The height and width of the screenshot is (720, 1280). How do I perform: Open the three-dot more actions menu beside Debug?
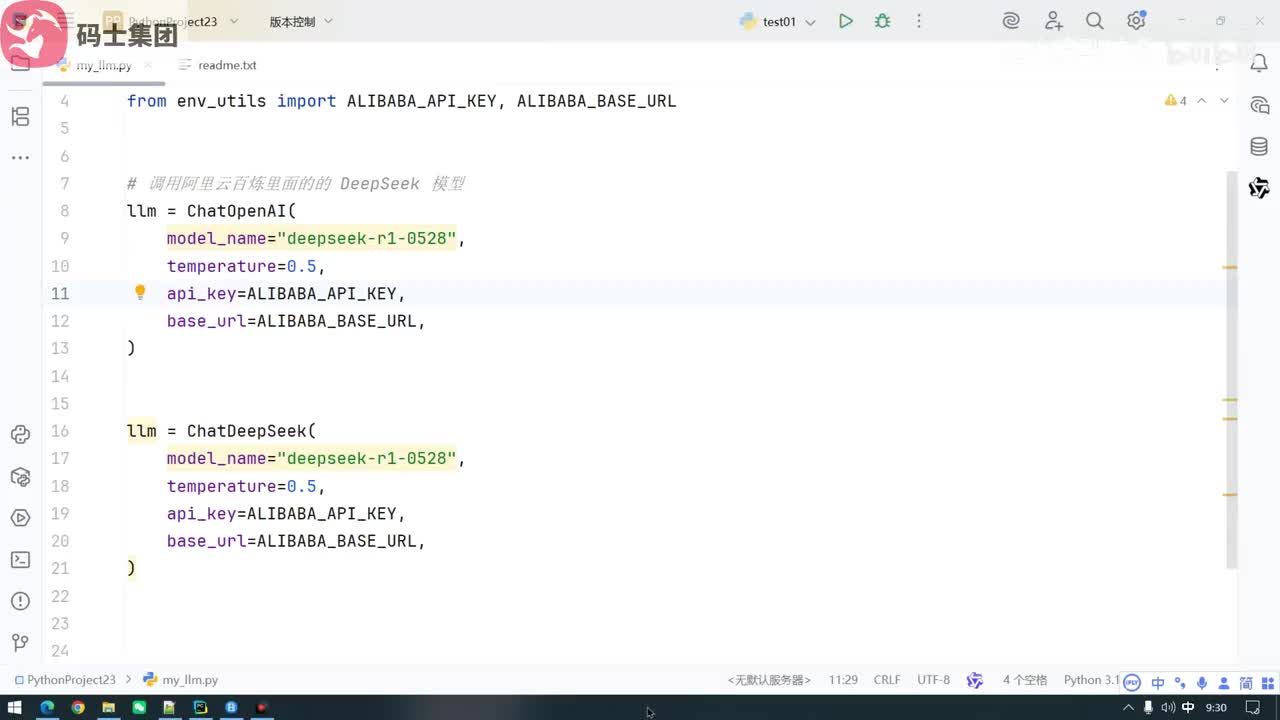tap(919, 21)
